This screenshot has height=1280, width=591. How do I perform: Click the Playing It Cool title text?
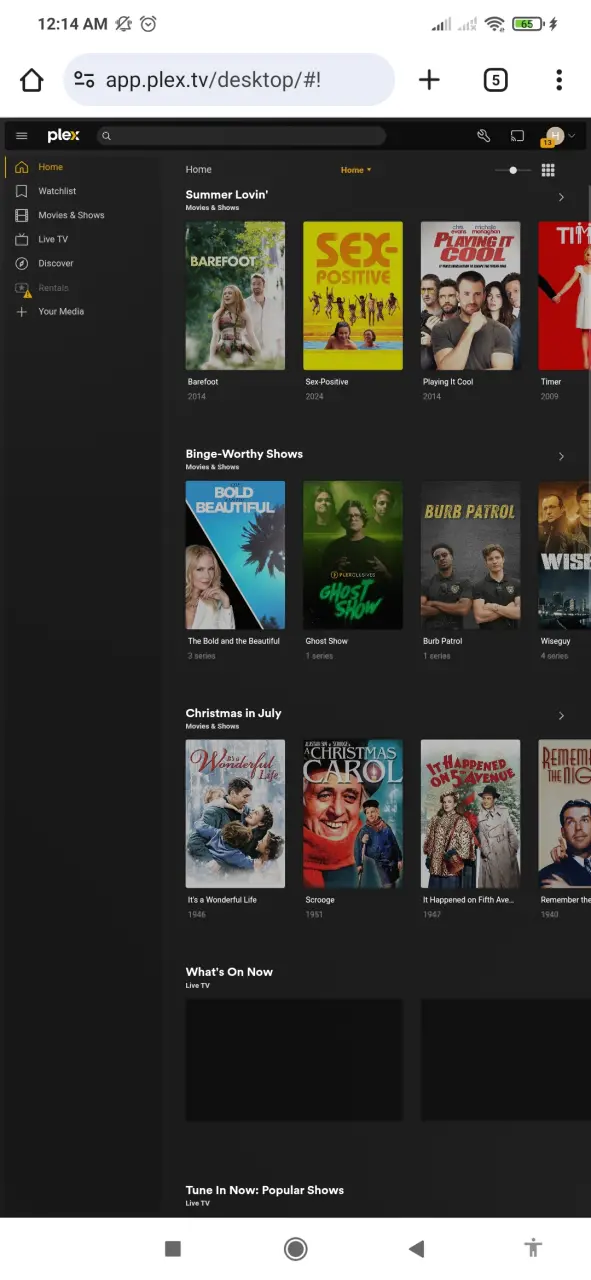click(x=448, y=382)
